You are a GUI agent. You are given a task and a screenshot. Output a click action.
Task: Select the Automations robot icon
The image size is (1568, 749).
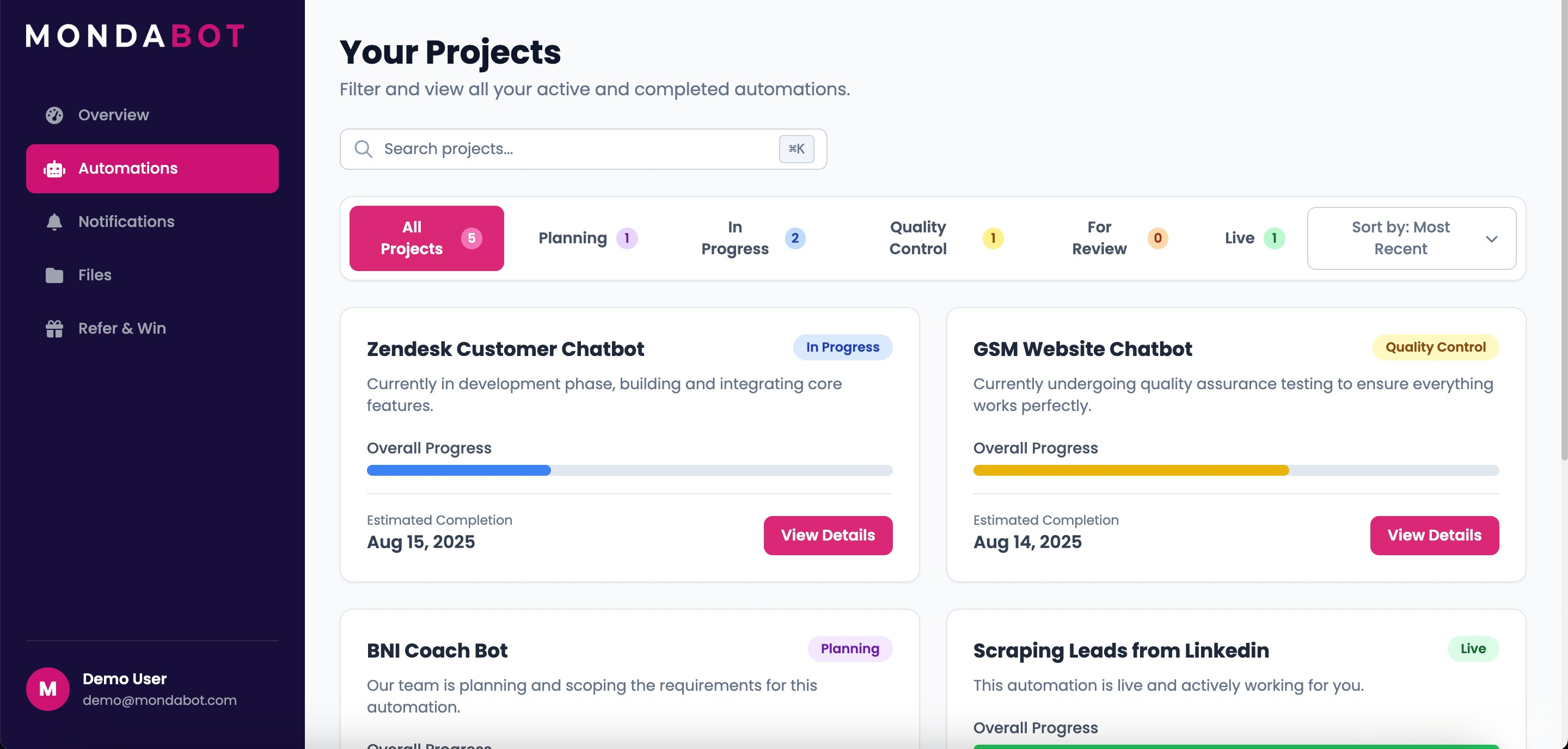[x=54, y=169]
